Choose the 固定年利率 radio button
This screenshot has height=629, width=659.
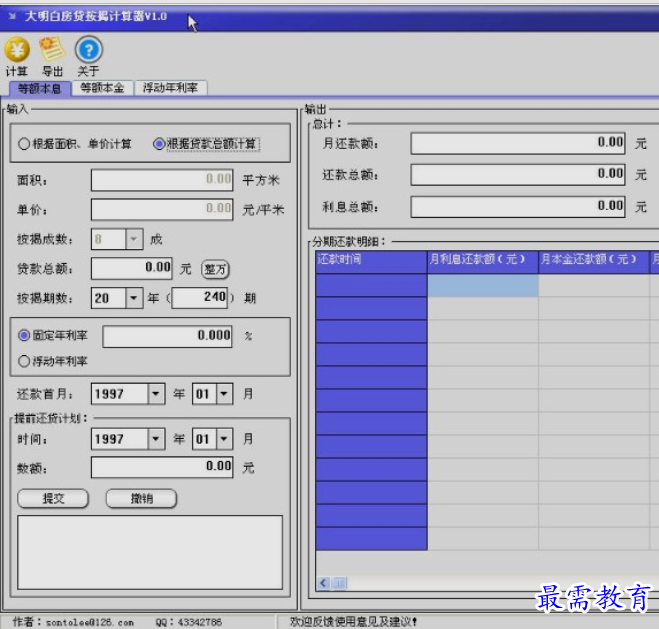coord(24,335)
